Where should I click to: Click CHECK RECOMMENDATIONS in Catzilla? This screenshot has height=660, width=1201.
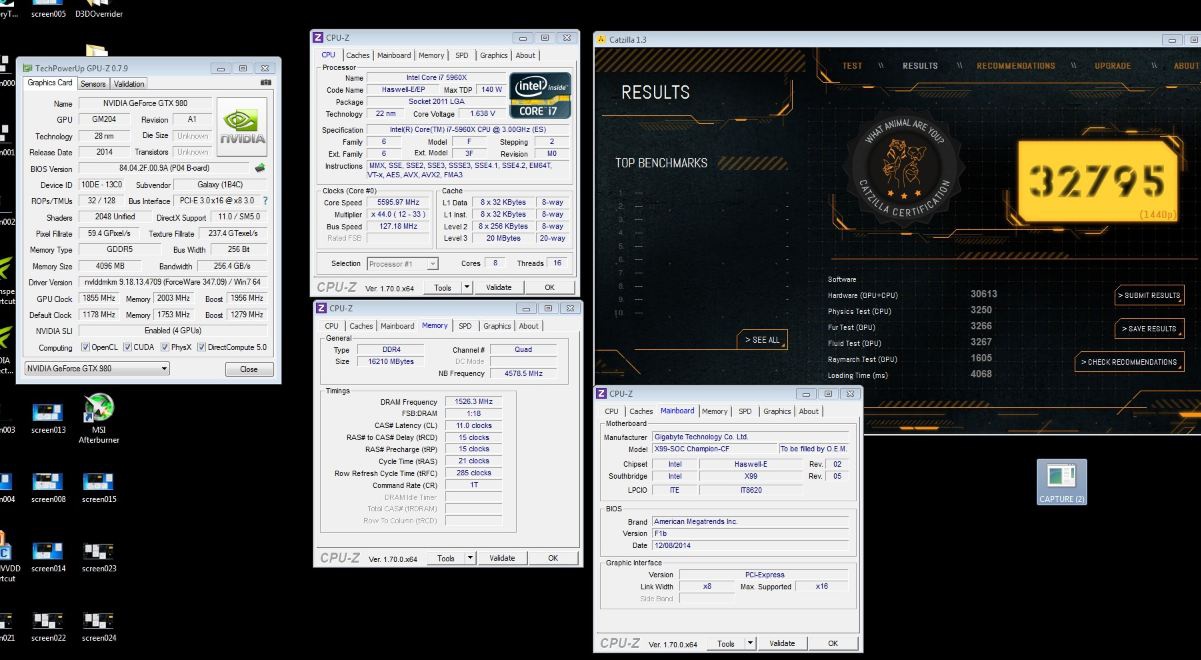point(1130,362)
